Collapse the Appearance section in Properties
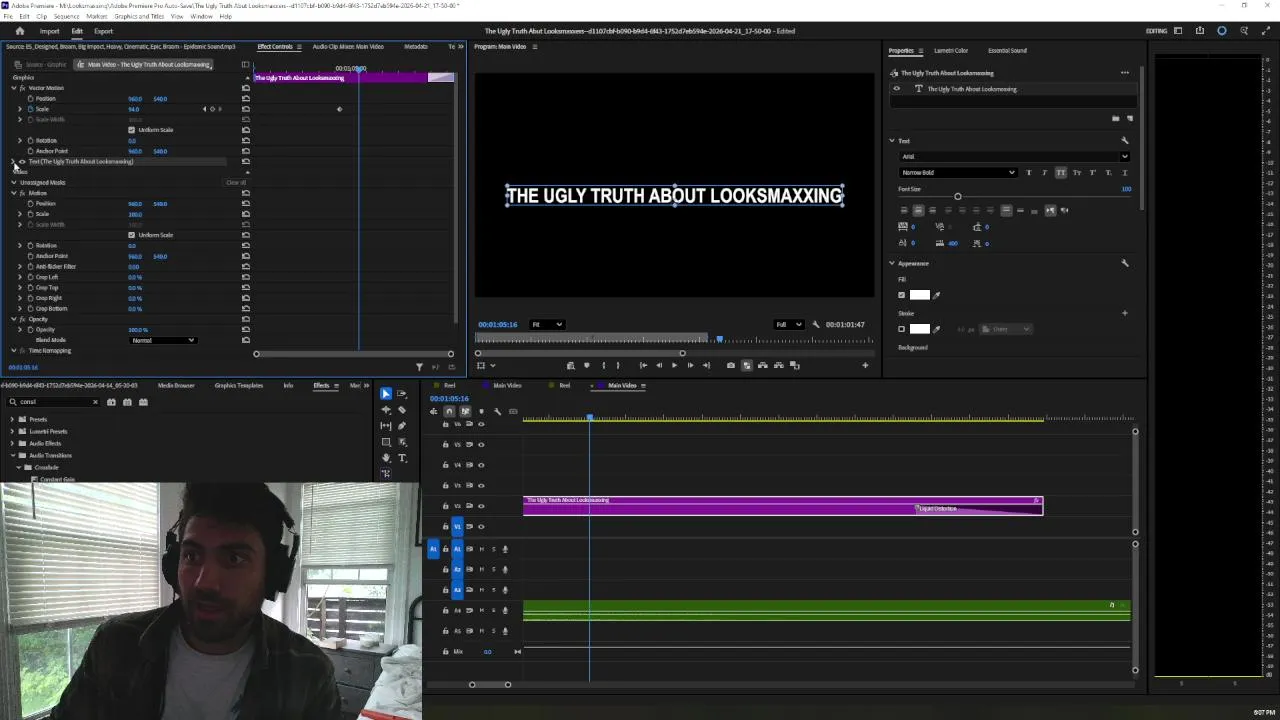Image resolution: width=1280 pixels, height=720 pixels. [x=892, y=263]
